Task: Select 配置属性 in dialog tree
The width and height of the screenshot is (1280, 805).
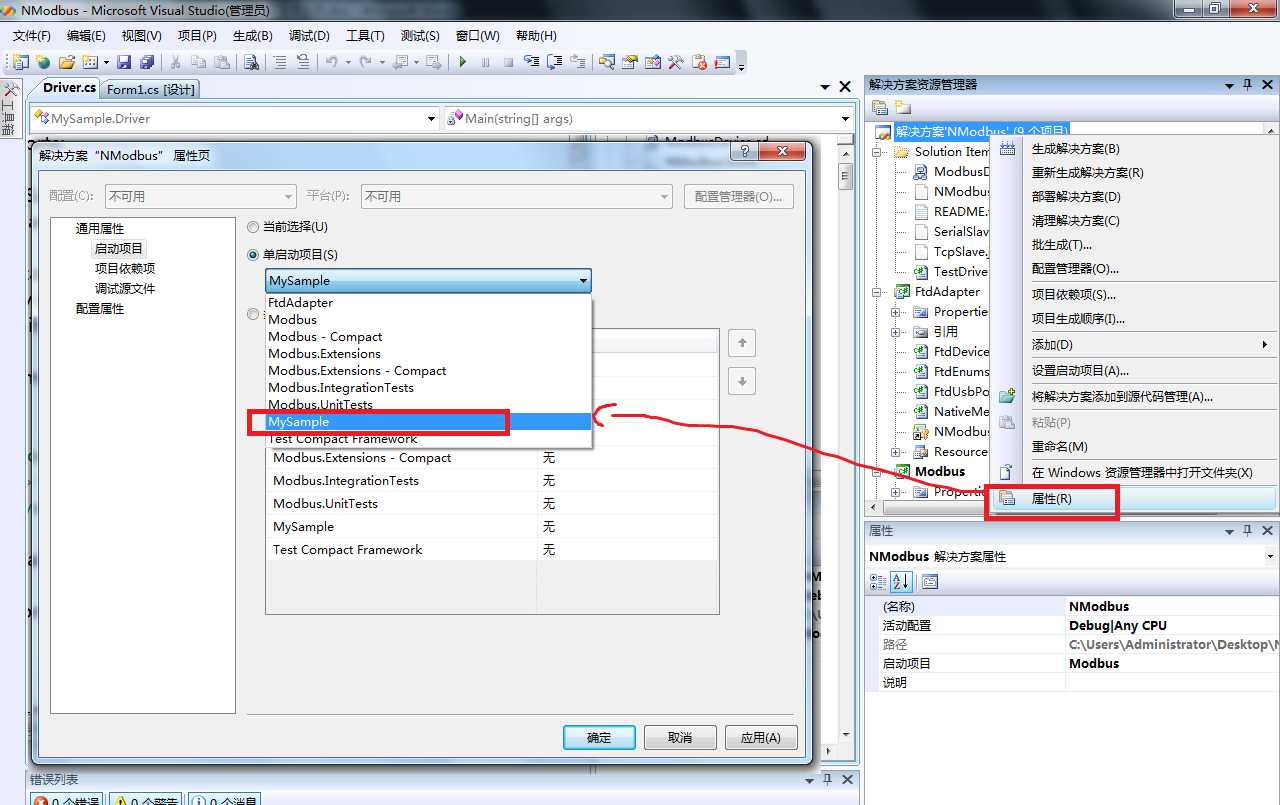Action: [x=100, y=309]
